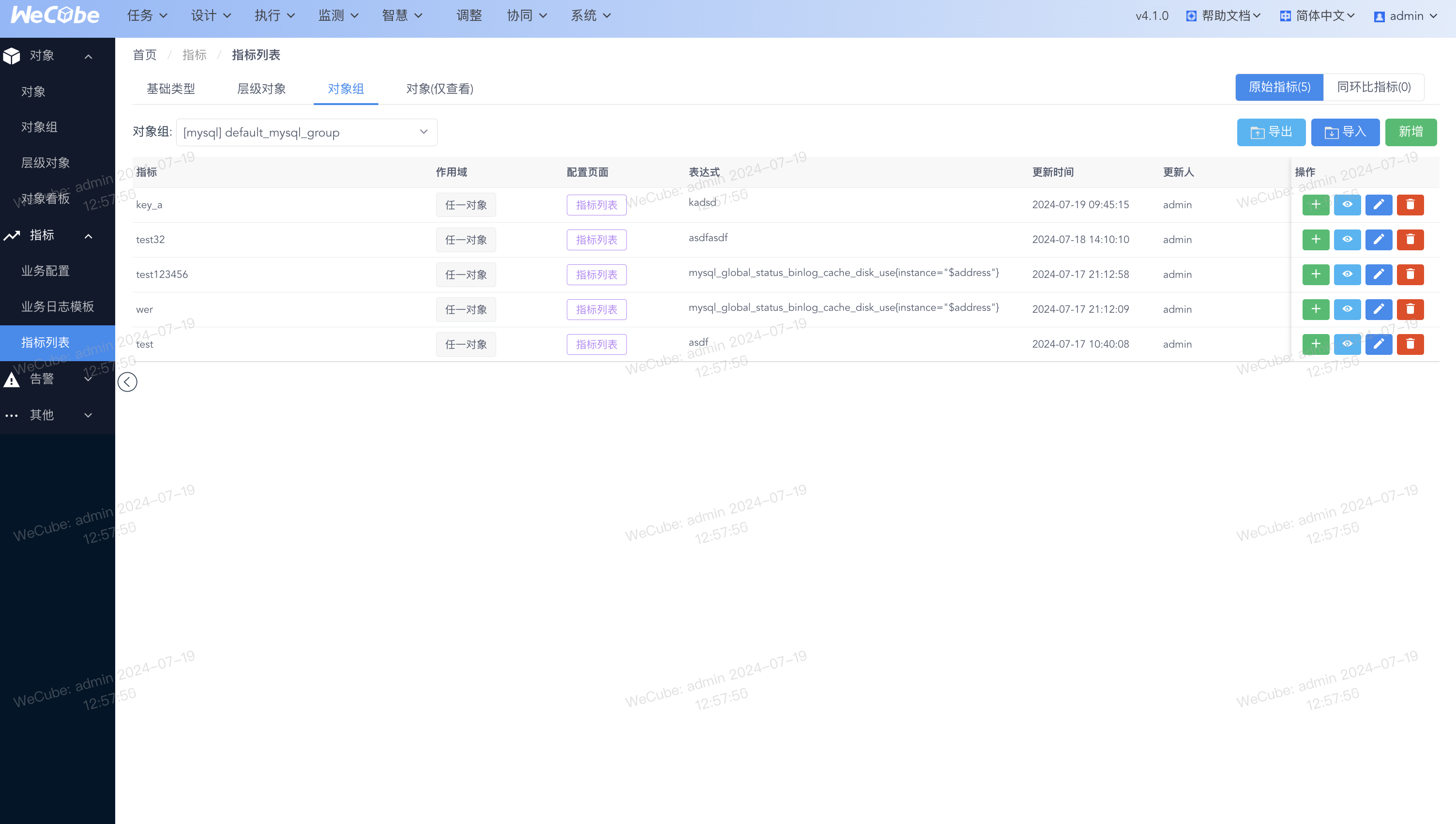Open 业务日志模板 in the sidebar

(58, 307)
